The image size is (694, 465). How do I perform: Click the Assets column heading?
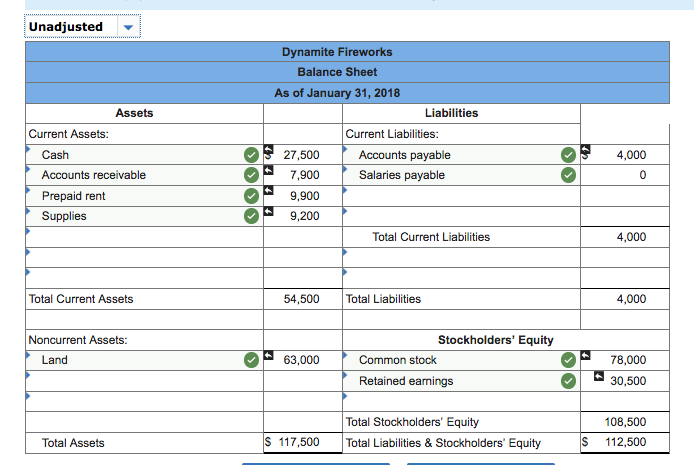[x=134, y=113]
